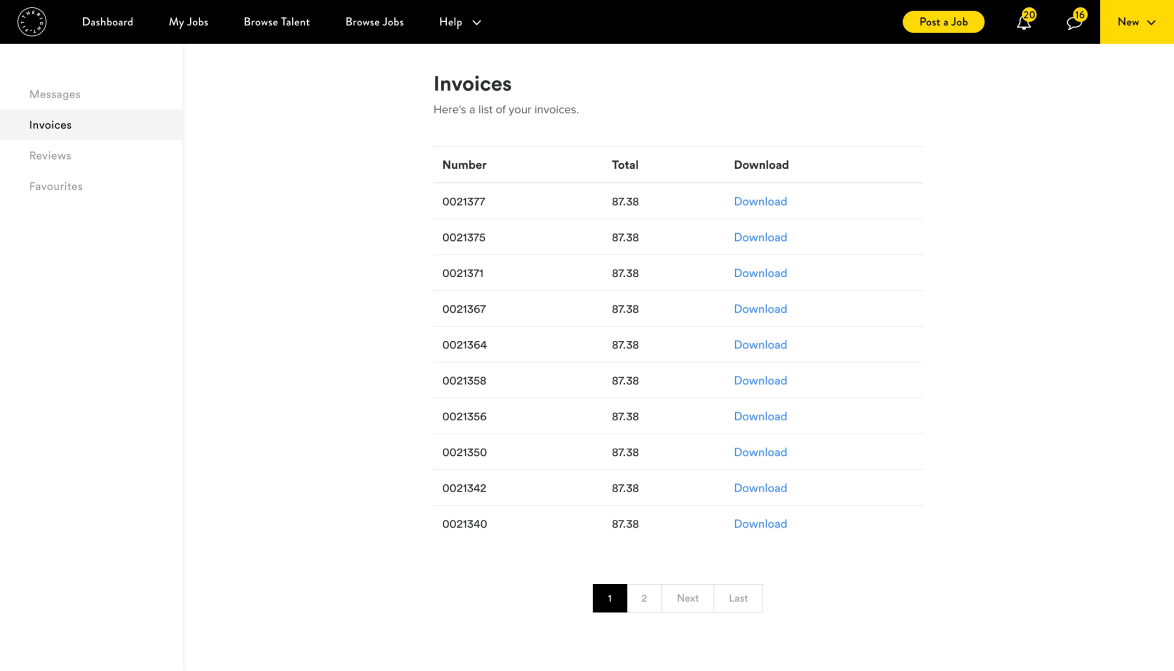The height and width of the screenshot is (671, 1174).
Task: Click invoice number 0021367
Action: tap(464, 309)
